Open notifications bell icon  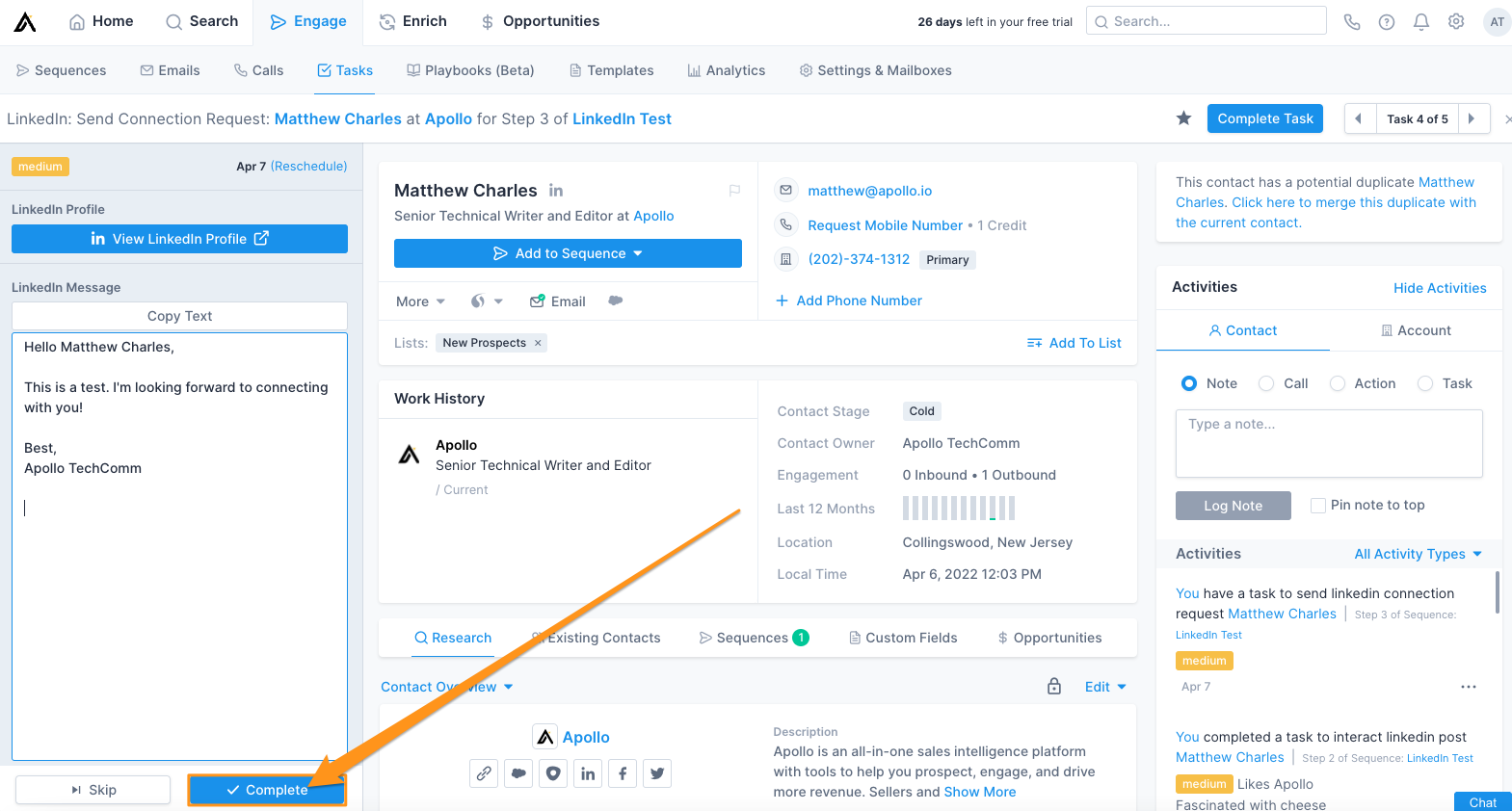tap(1421, 21)
